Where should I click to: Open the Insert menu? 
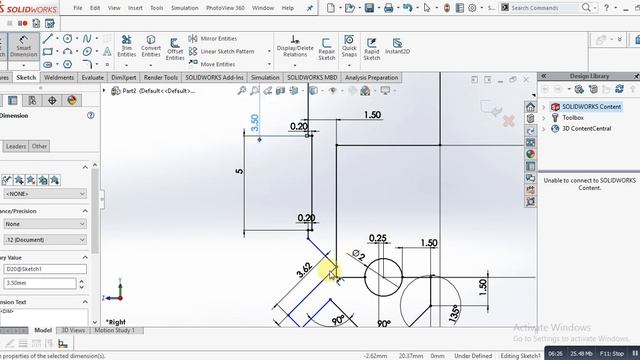tap(135, 8)
